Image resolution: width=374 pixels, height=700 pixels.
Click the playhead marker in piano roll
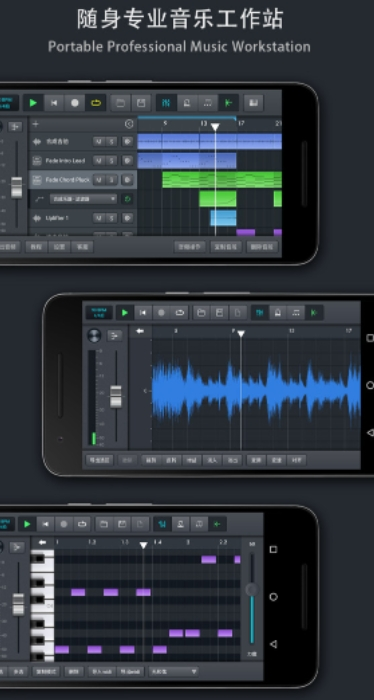click(x=143, y=545)
